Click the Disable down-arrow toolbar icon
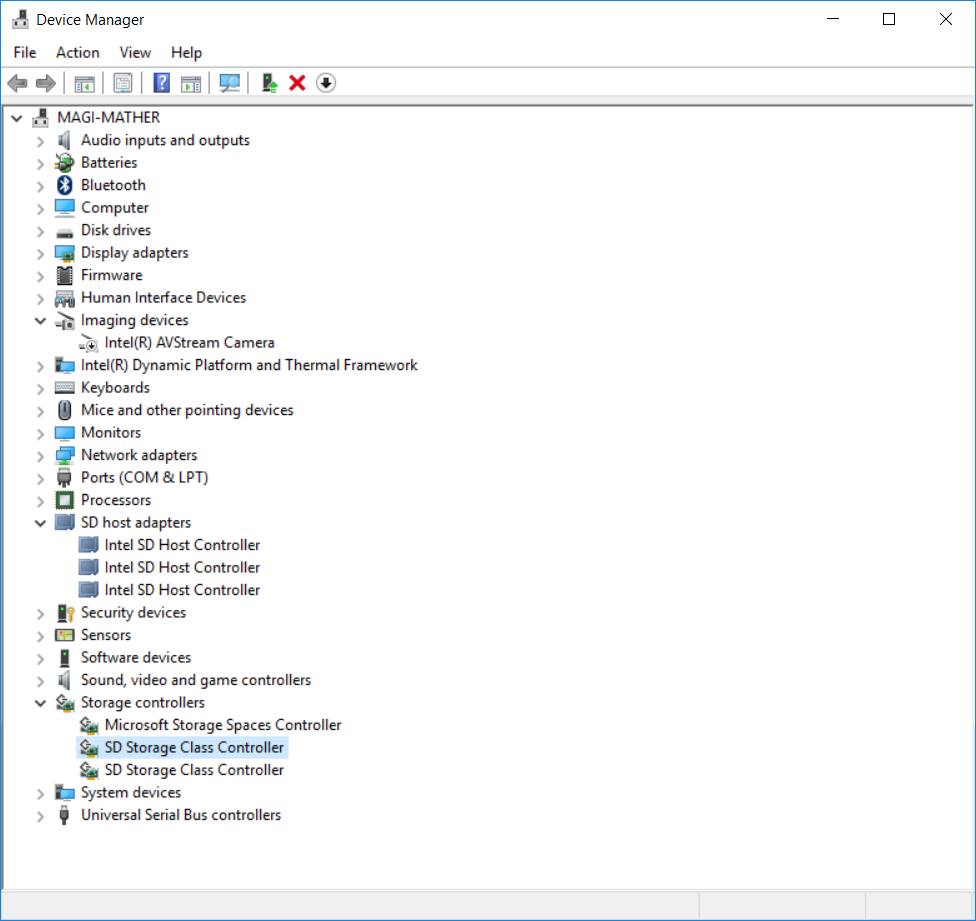The image size is (976, 921). tap(326, 83)
